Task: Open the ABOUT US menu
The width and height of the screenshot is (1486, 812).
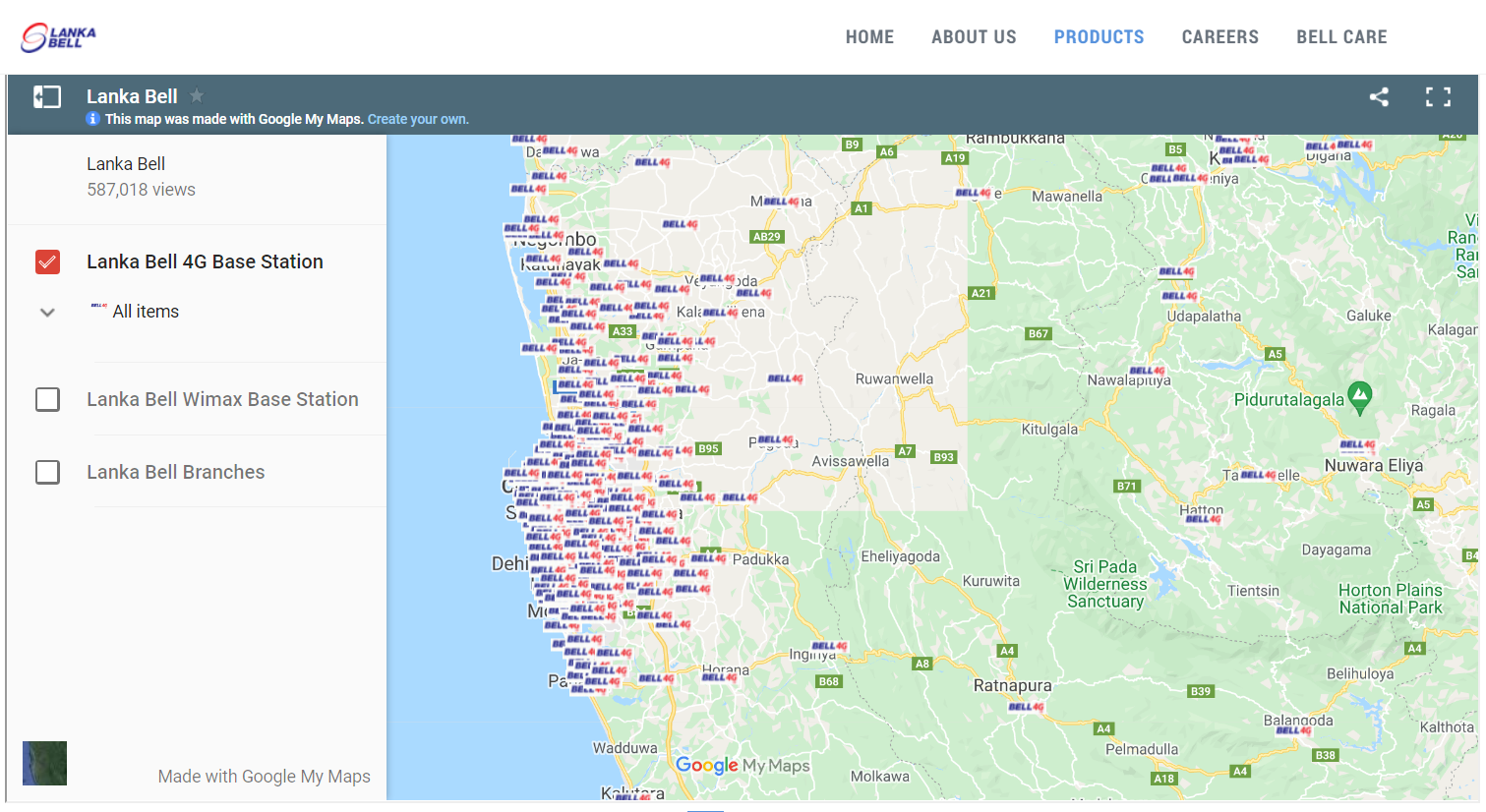Action: 974,37
